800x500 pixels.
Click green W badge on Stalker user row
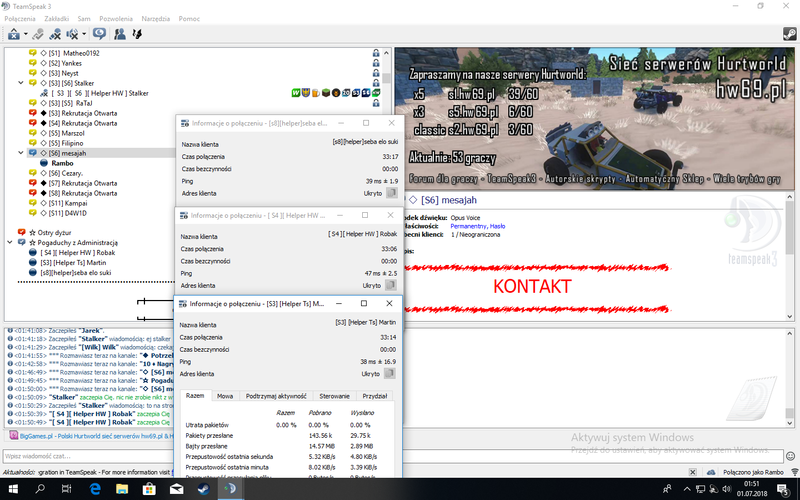pos(295,93)
